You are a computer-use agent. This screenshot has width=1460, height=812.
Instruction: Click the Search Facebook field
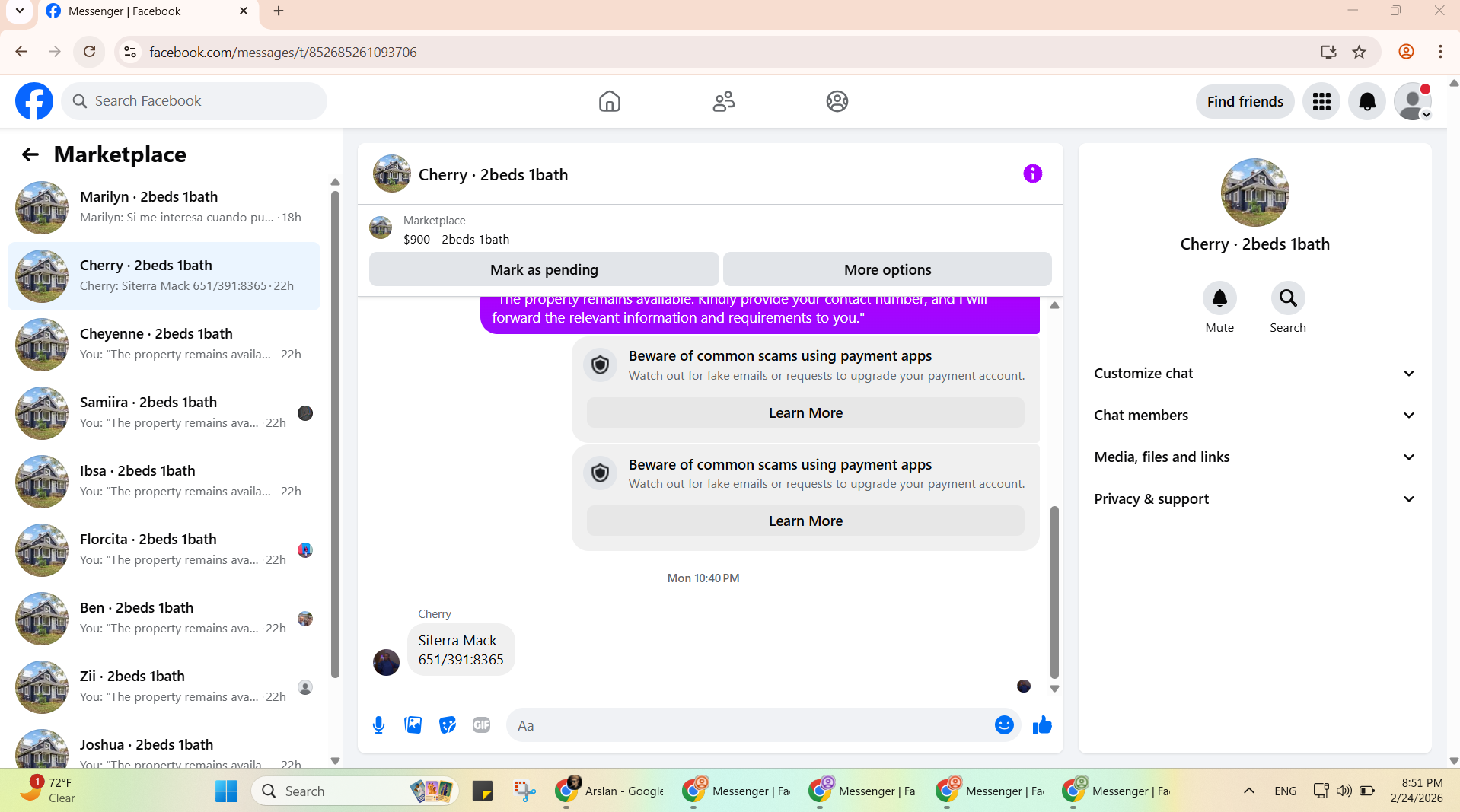click(194, 101)
